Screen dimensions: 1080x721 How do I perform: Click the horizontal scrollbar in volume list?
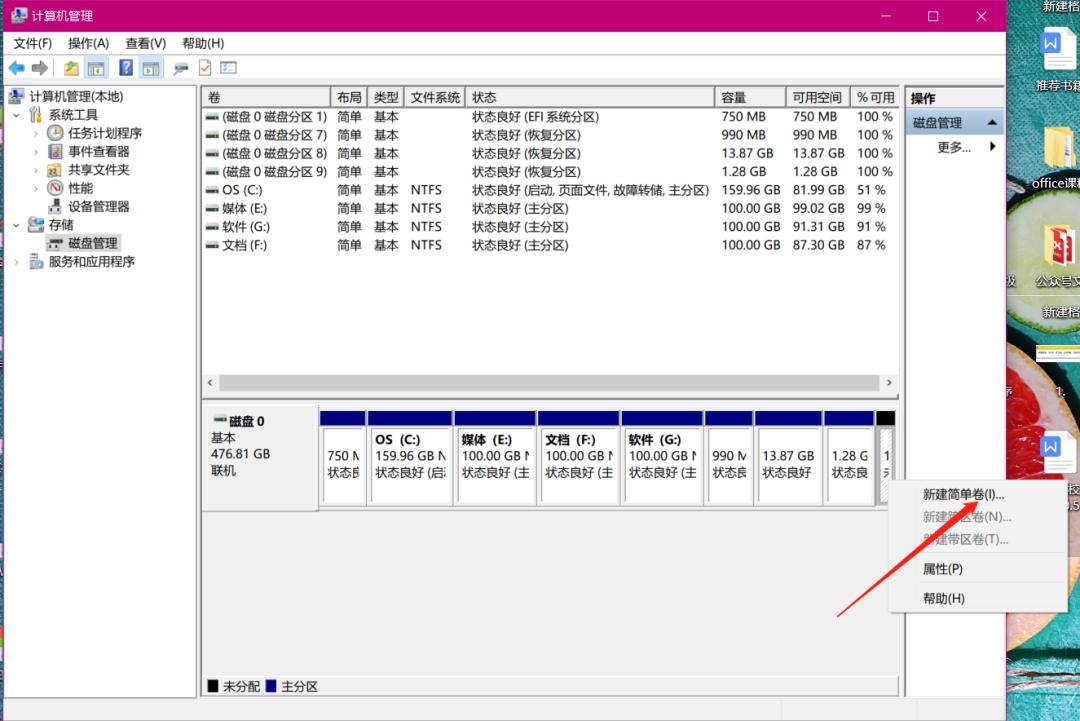tap(549, 383)
